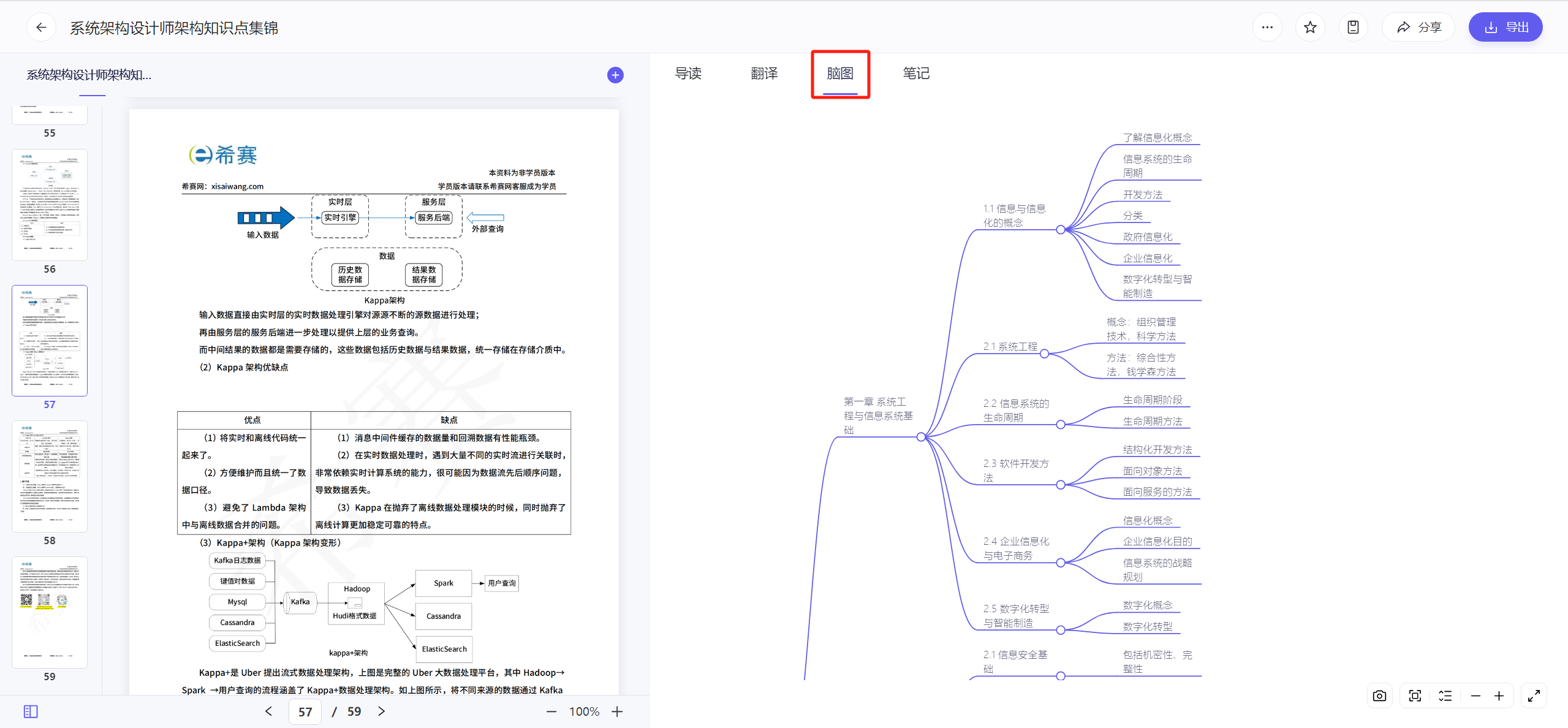The height and width of the screenshot is (728, 1568).
Task: Open page 58 thumbnail
Action: [50, 476]
